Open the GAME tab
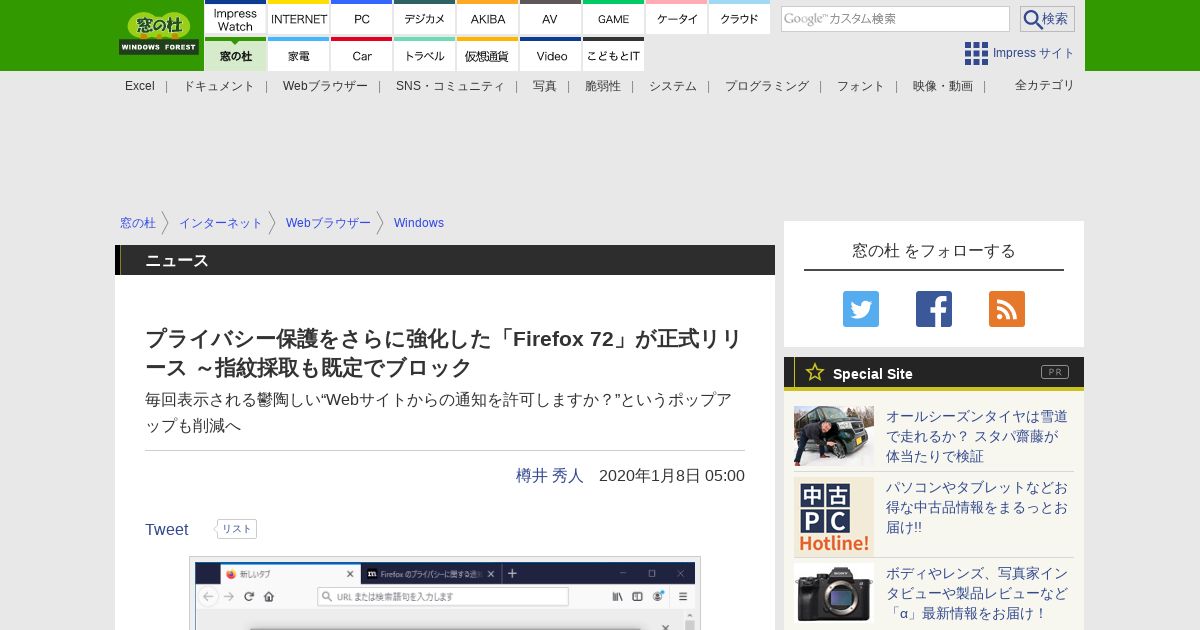Screen dimensions: 1200x630 pyautogui.click(x=613, y=18)
